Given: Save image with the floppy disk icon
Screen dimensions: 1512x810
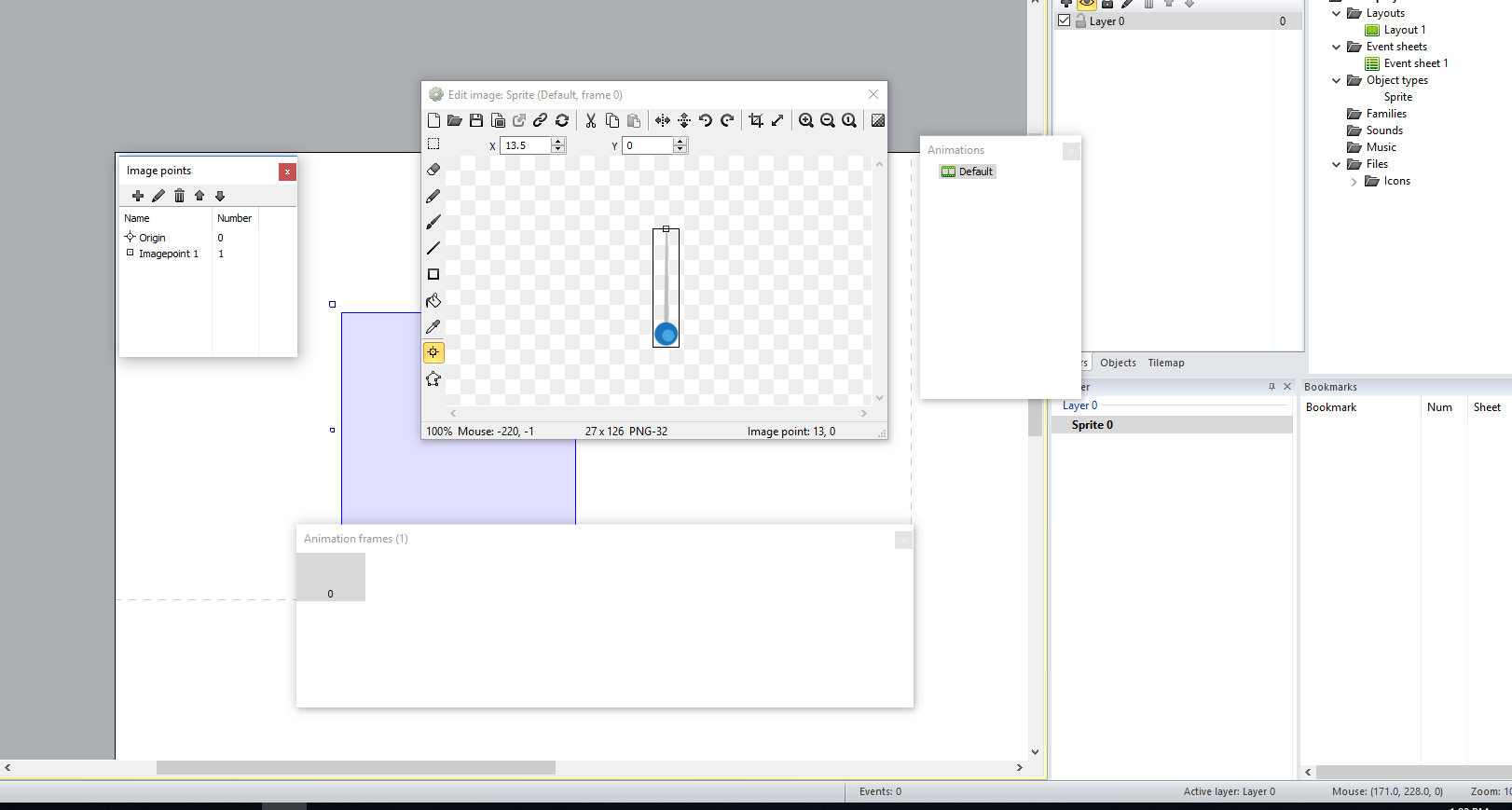Looking at the screenshot, I should [476, 120].
